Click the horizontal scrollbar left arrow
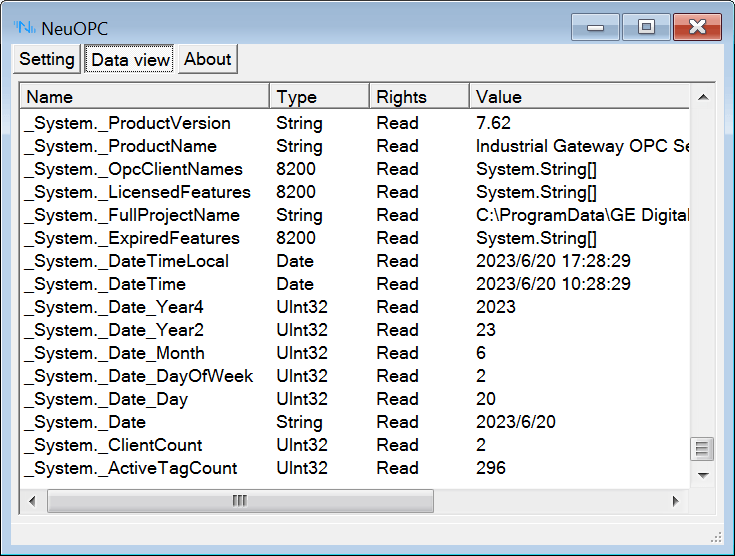Screen dimensions: 735x556 pyautogui.click(x=32, y=501)
